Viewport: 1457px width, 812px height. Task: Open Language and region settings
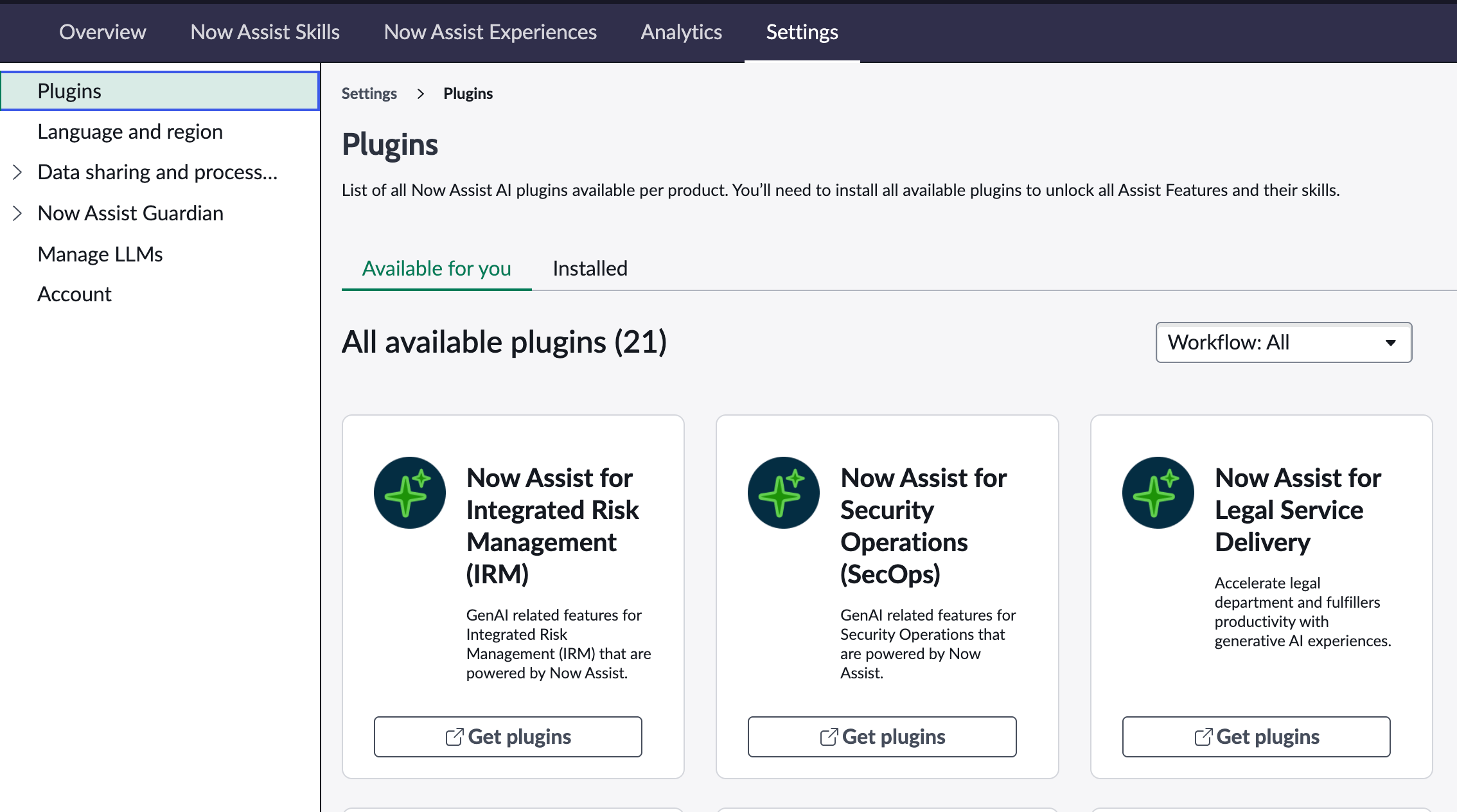point(130,132)
